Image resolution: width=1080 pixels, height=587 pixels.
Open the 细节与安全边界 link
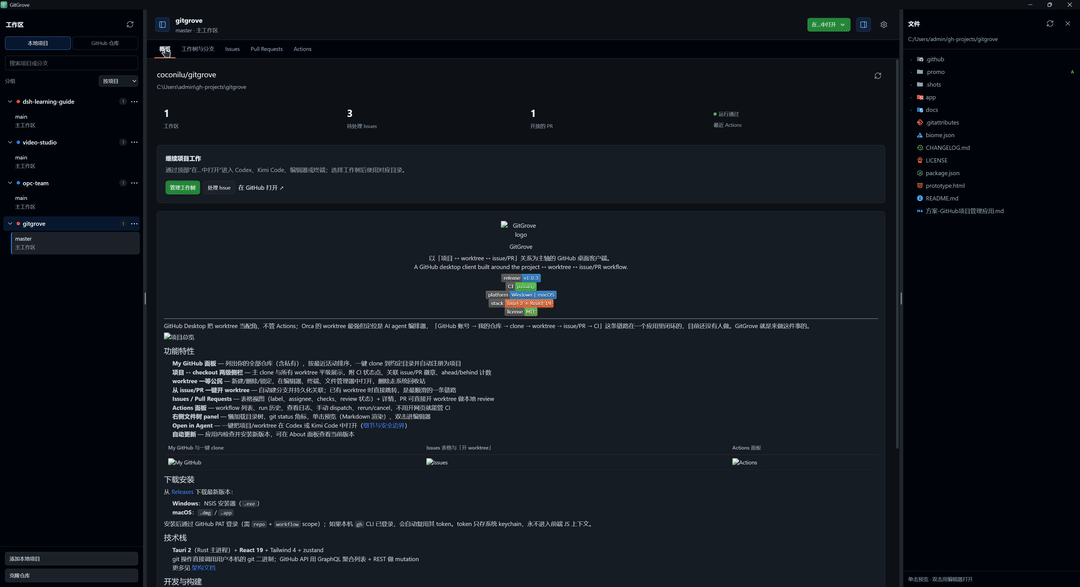click(384, 426)
